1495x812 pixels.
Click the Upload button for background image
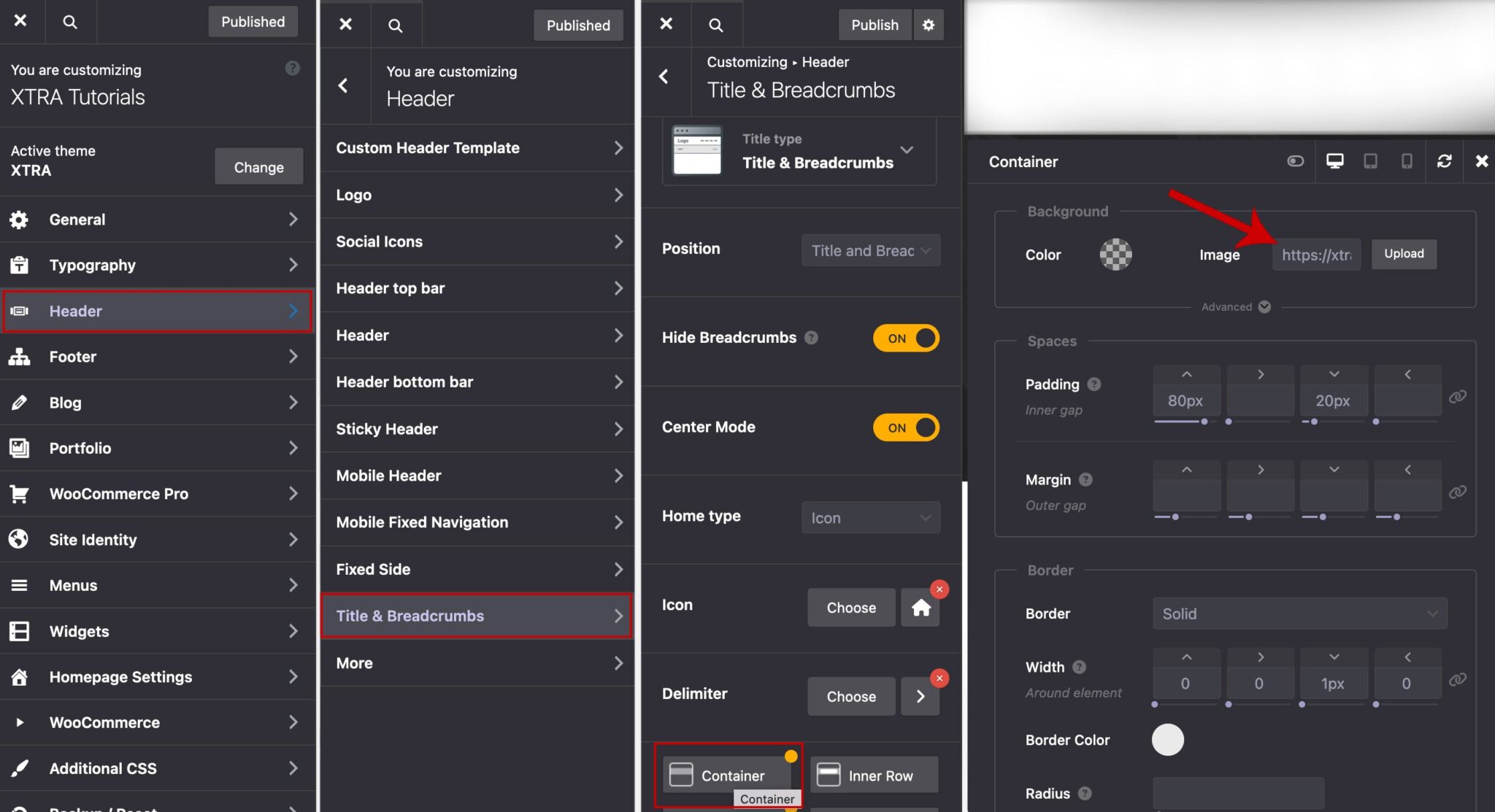1403,254
